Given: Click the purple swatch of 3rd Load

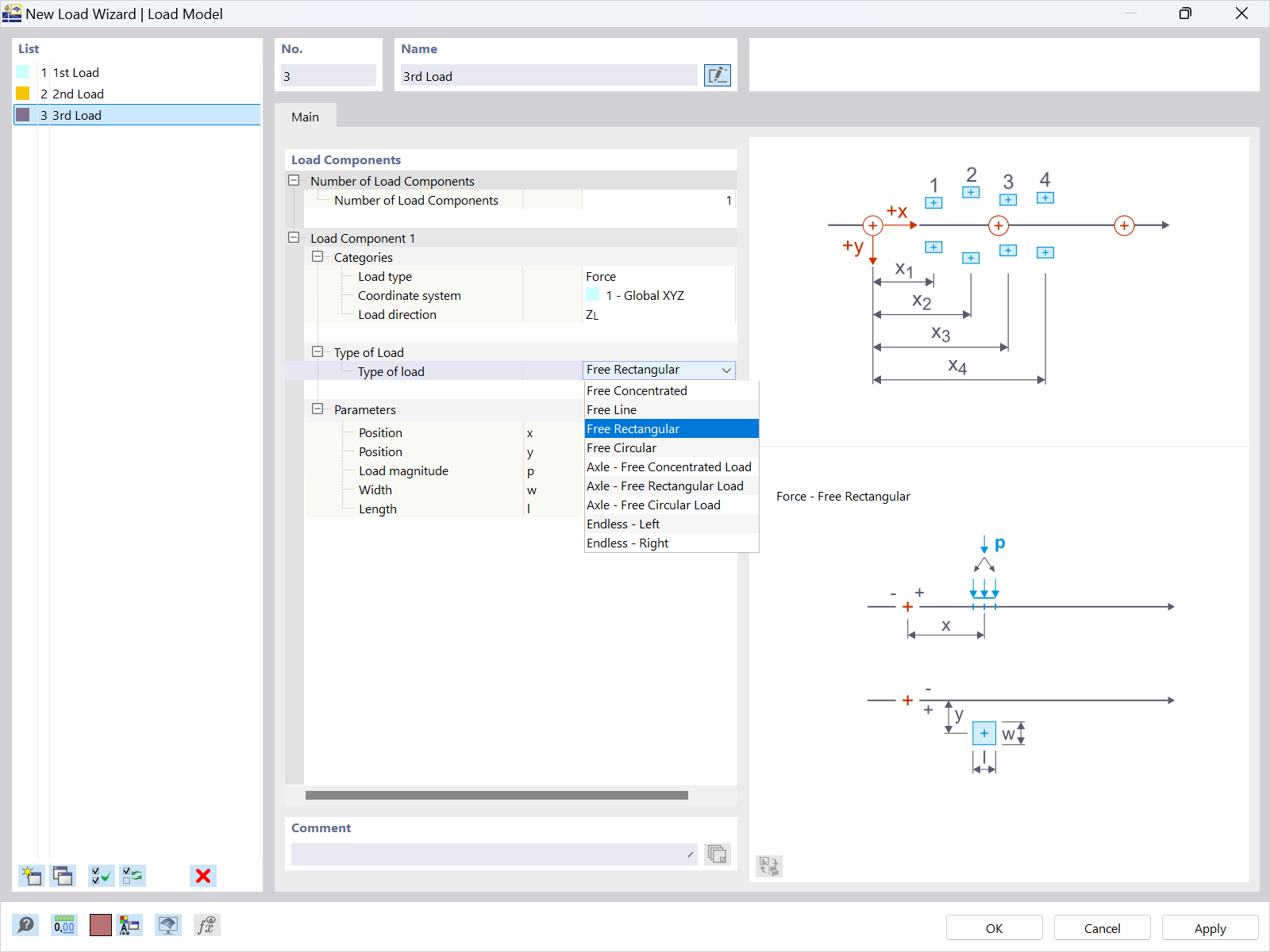Looking at the screenshot, I should [x=23, y=115].
